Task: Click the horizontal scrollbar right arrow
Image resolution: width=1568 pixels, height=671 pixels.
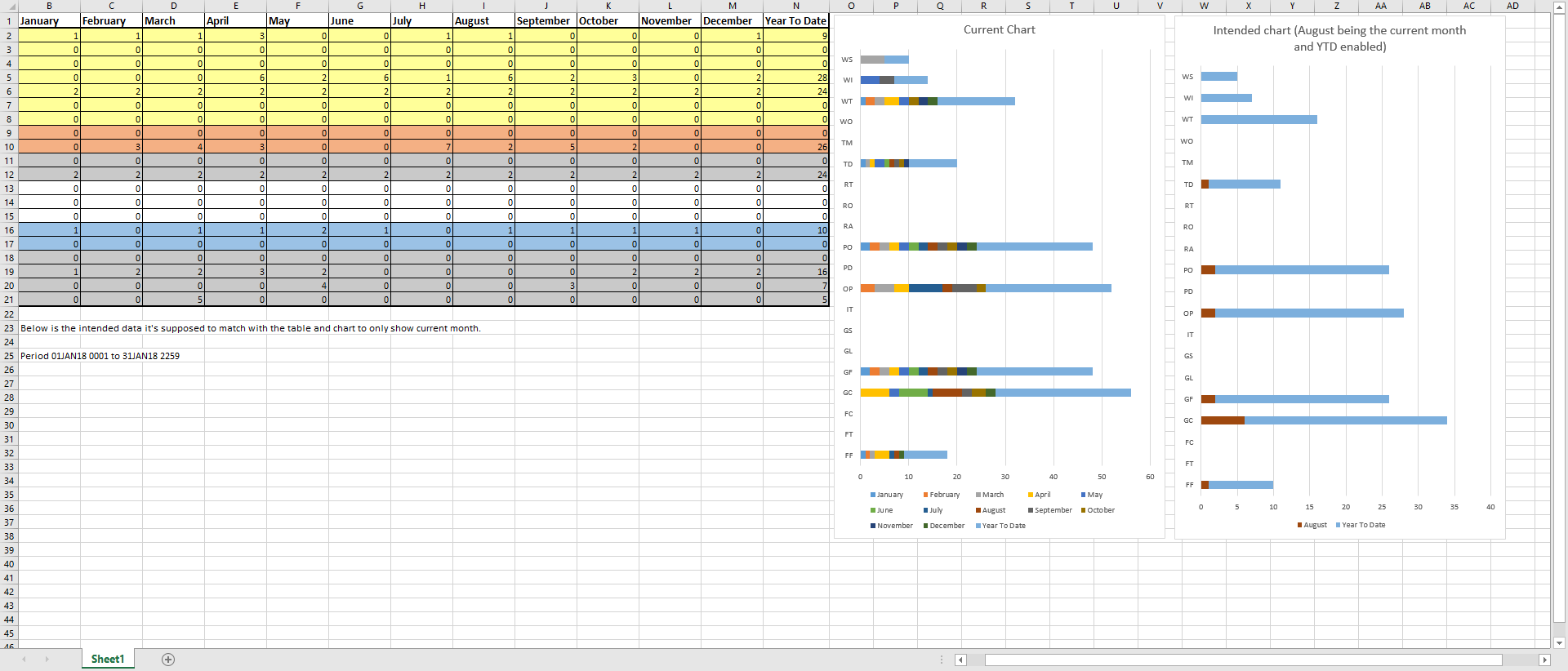Action: (x=1544, y=660)
